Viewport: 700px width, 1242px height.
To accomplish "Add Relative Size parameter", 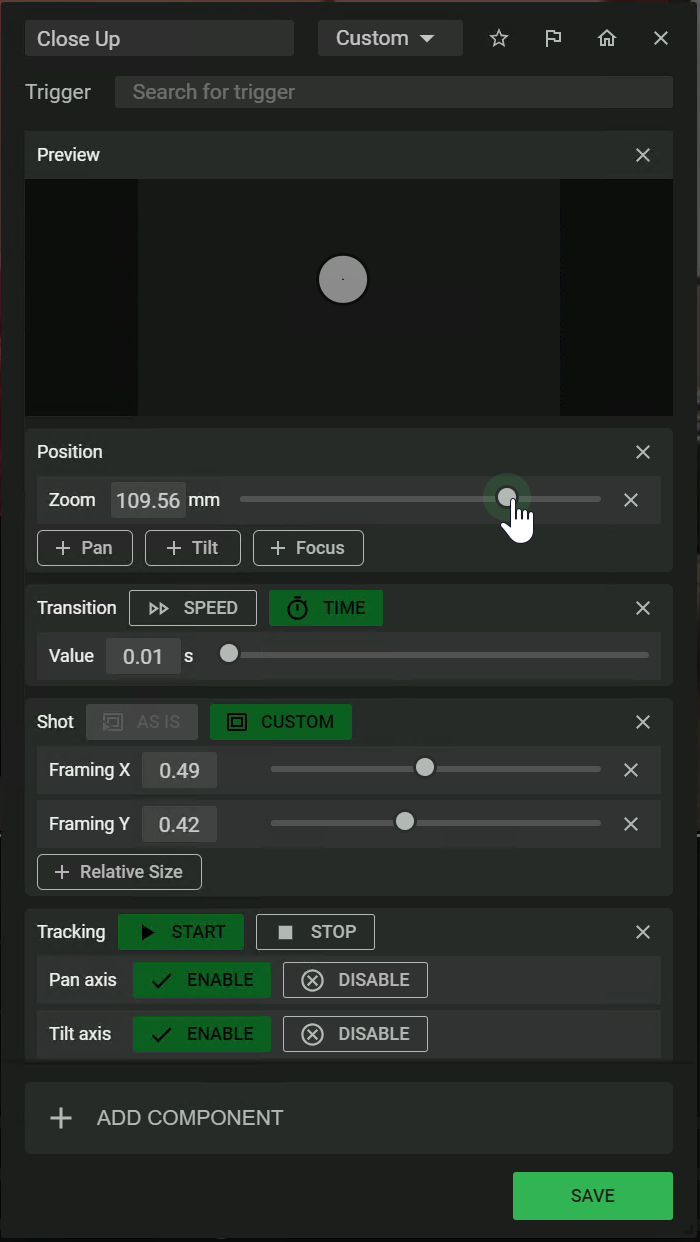I will point(119,872).
